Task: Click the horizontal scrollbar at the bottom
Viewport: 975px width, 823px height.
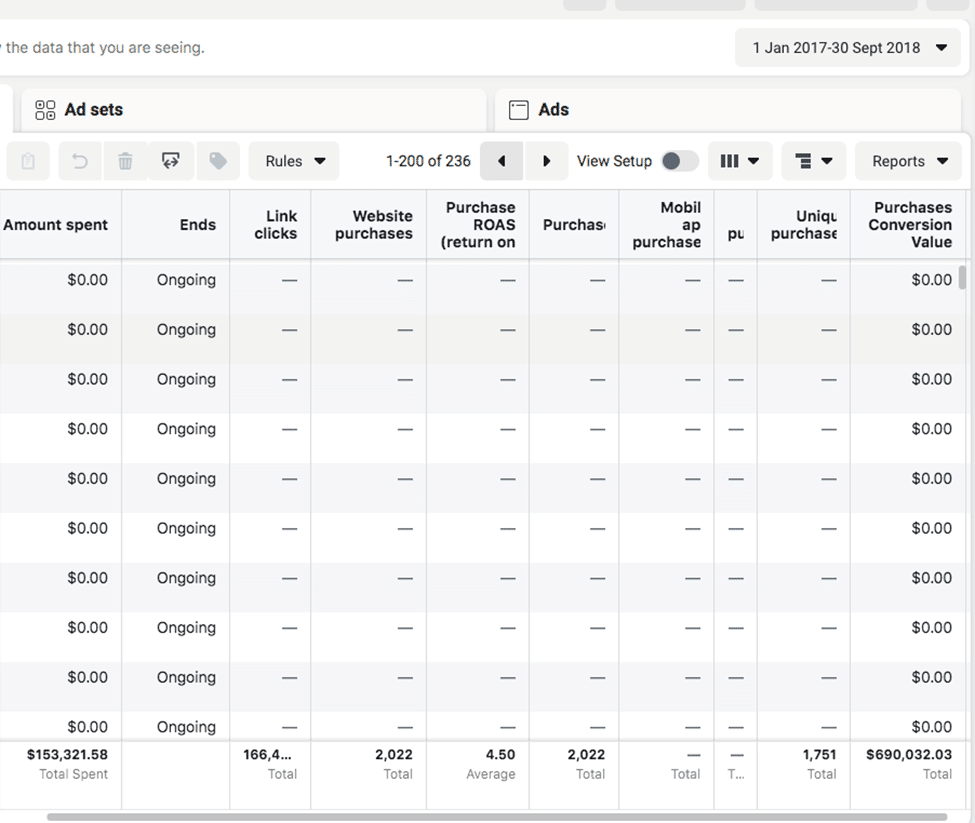Action: click(x=497, y=817)
